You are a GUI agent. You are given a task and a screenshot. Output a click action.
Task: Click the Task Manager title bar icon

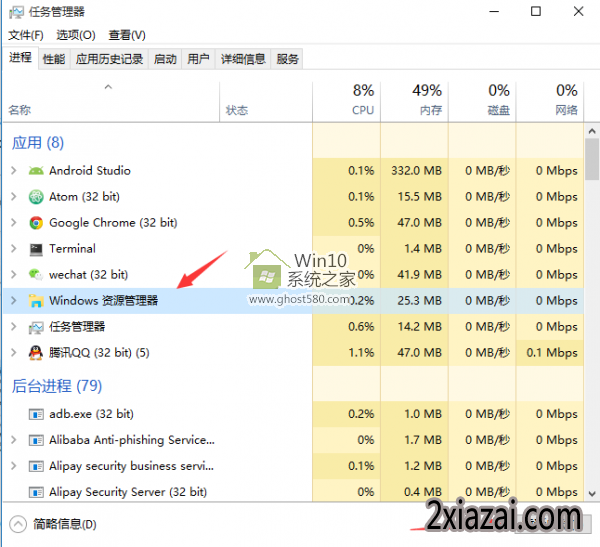[x=16, y=12]
